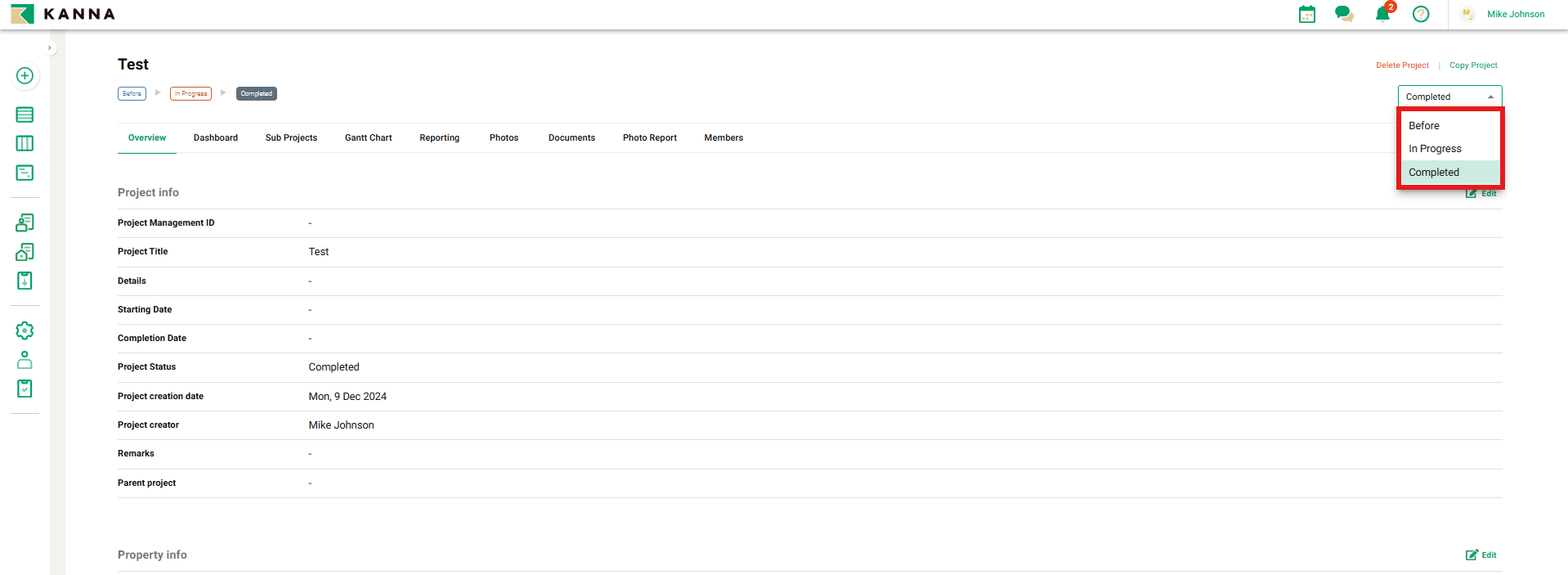Click the plus add-new icon in sidebar
This screenshot has width=1568, height=575.
coord(25,76)
